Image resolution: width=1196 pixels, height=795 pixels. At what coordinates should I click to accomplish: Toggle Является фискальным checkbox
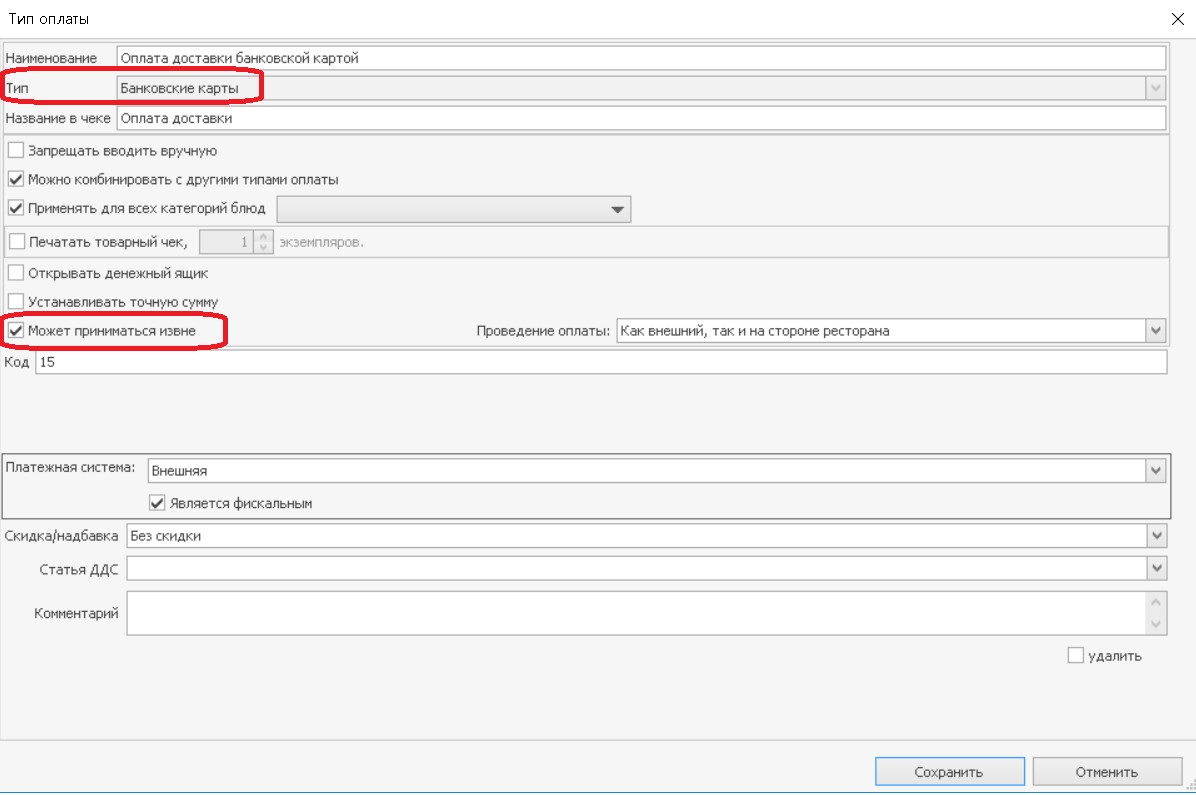click(156, 503)
